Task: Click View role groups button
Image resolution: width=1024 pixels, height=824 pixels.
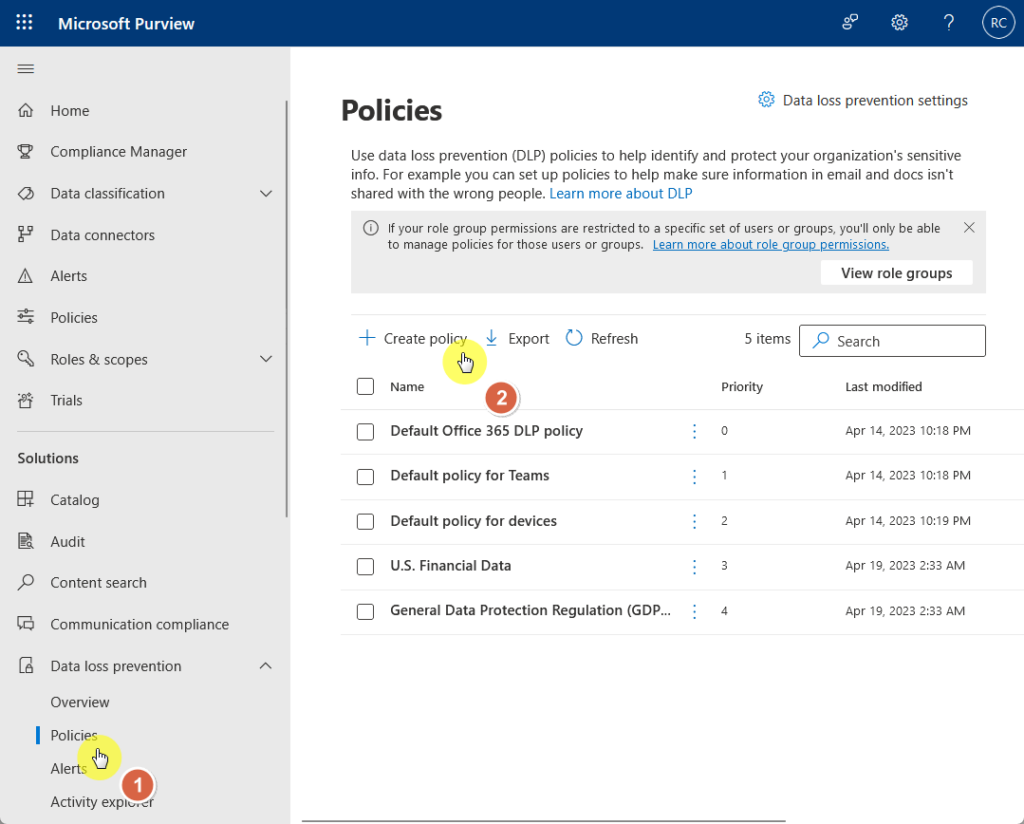Action: tap(896, 273)
